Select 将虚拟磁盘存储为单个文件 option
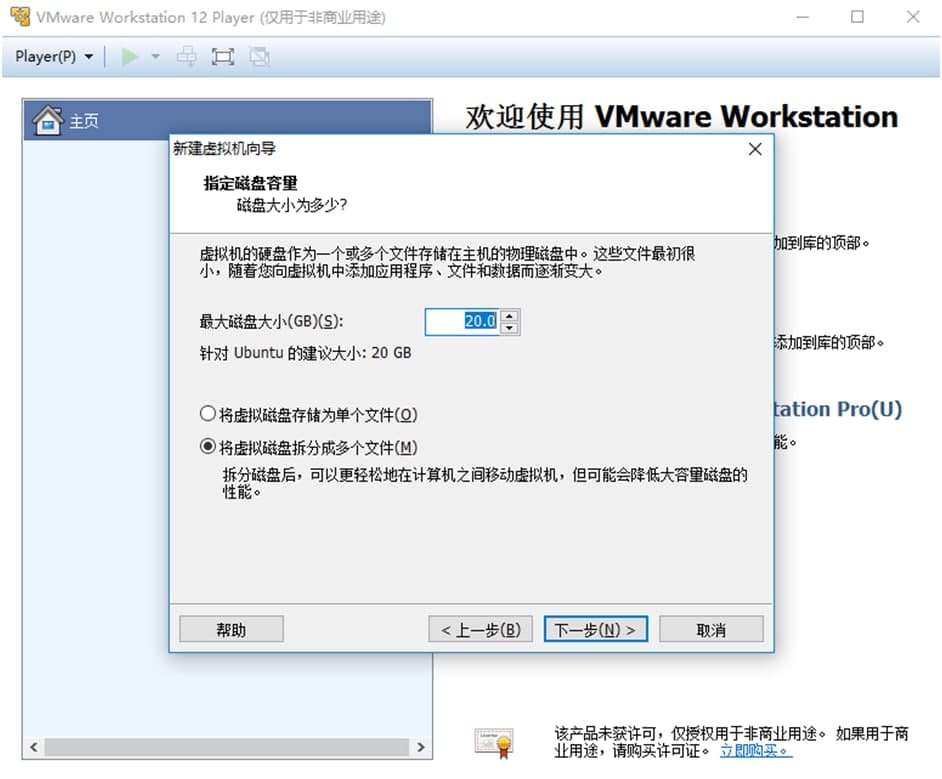 coord(208,413)
